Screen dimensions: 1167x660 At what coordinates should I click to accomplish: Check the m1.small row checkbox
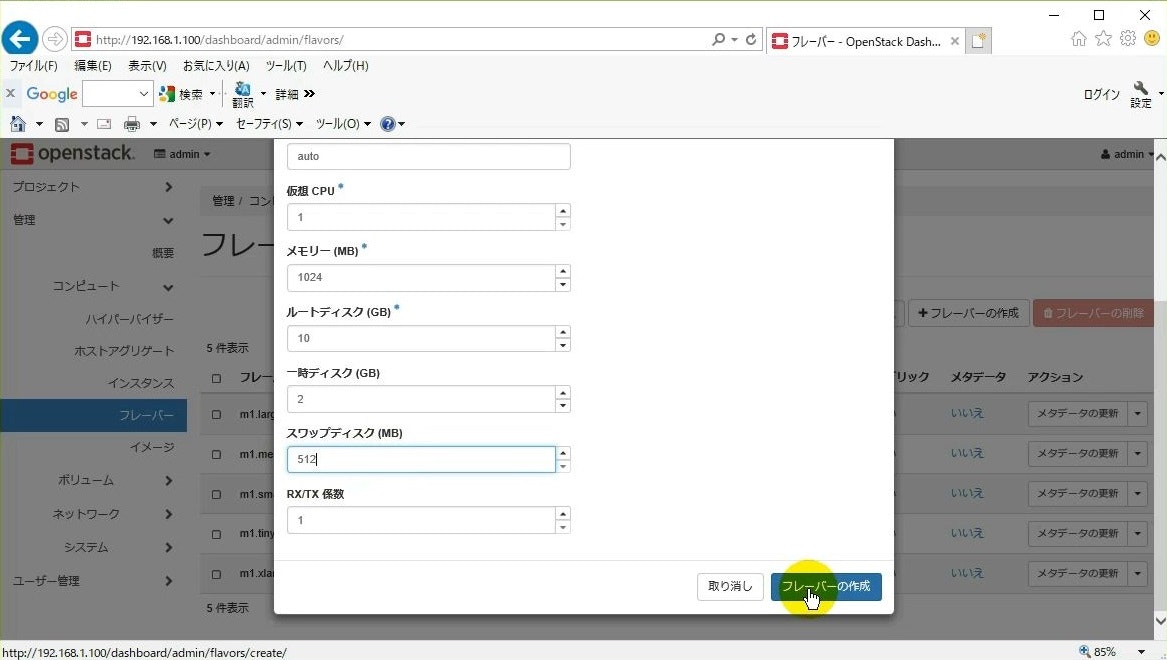coord(217,495)
